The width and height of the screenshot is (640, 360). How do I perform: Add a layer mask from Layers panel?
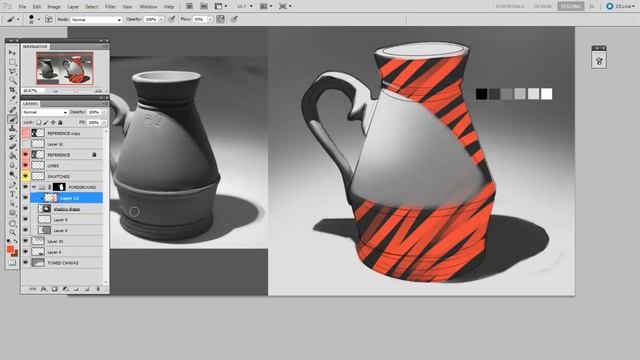(55, 289)
